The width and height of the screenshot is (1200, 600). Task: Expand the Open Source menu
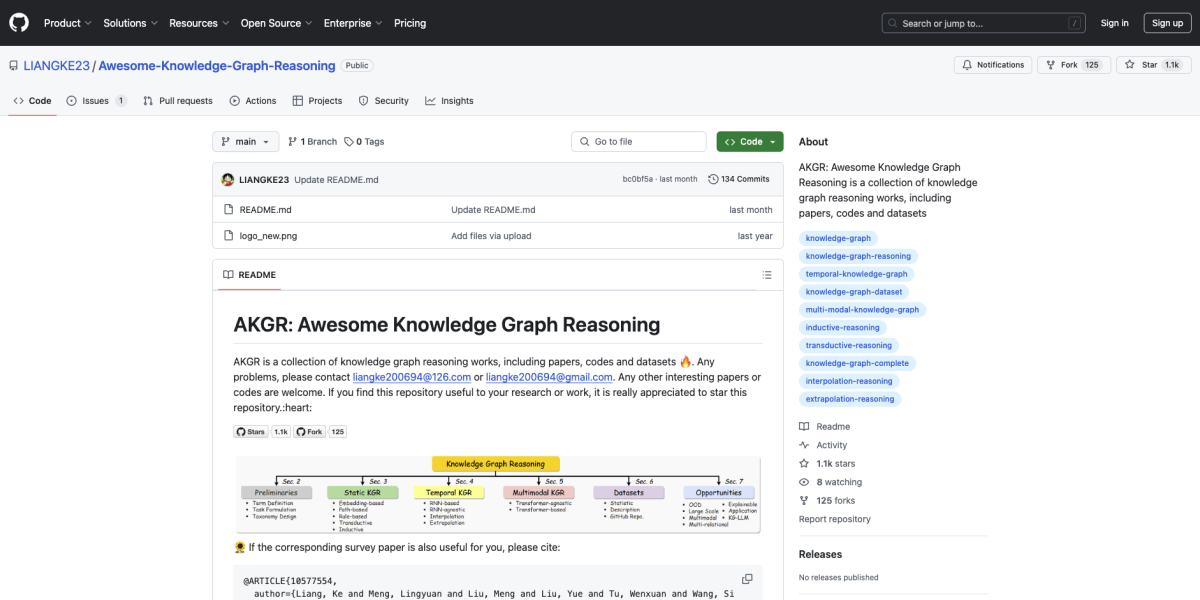pos(276,23)
